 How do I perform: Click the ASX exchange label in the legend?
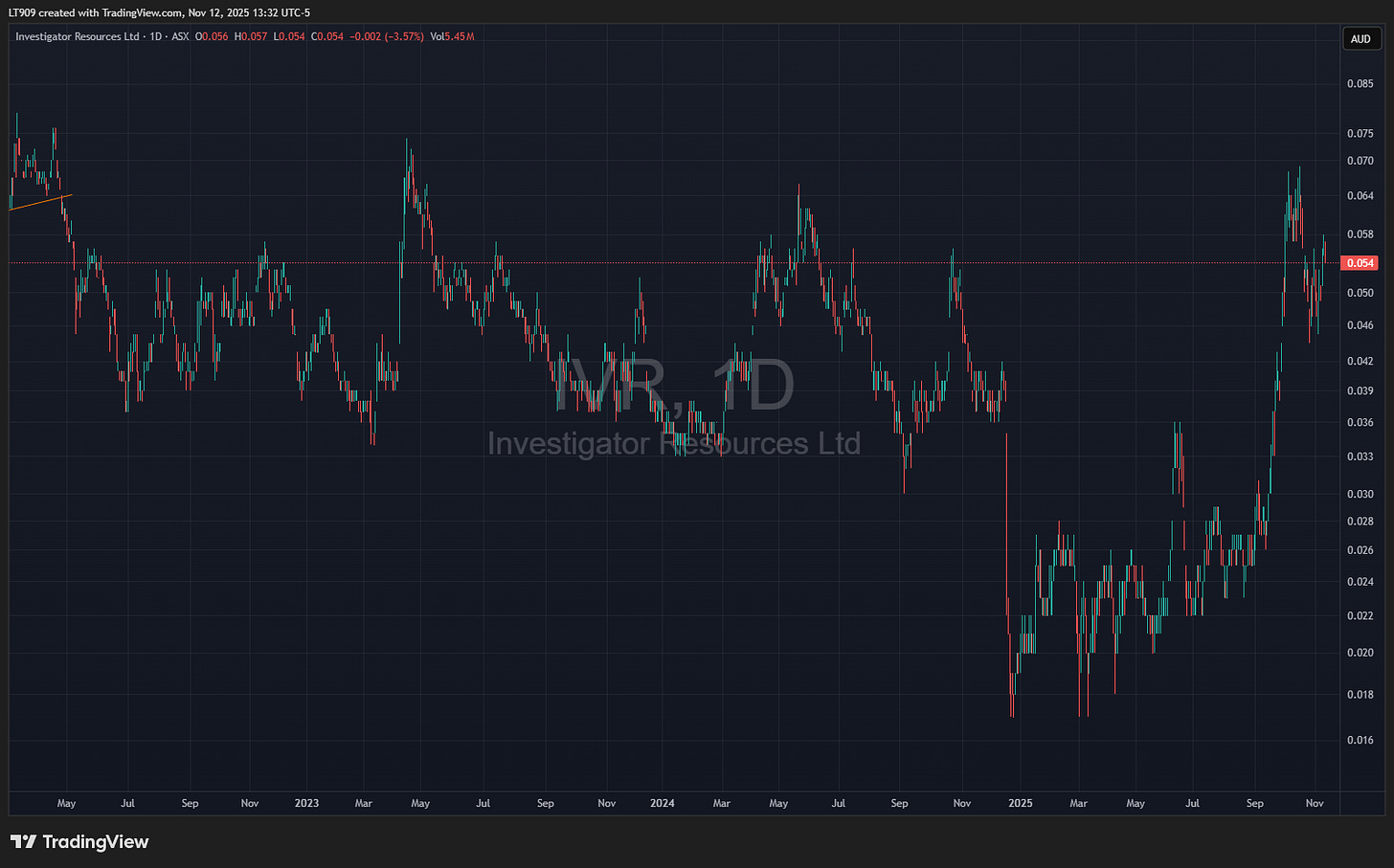[180, 36]
